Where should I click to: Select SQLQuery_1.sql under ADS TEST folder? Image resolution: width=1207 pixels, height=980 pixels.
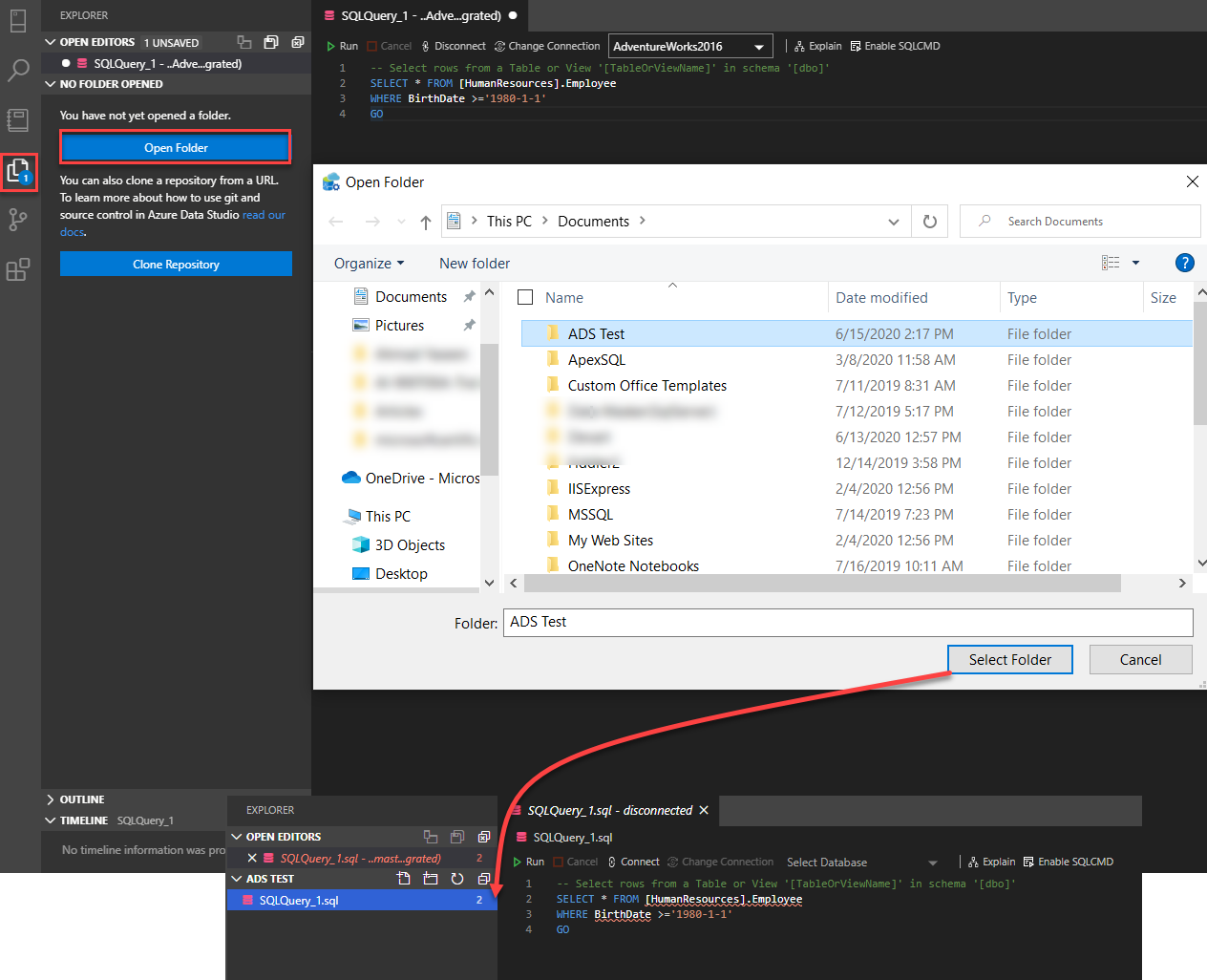[x=362, y=900]
